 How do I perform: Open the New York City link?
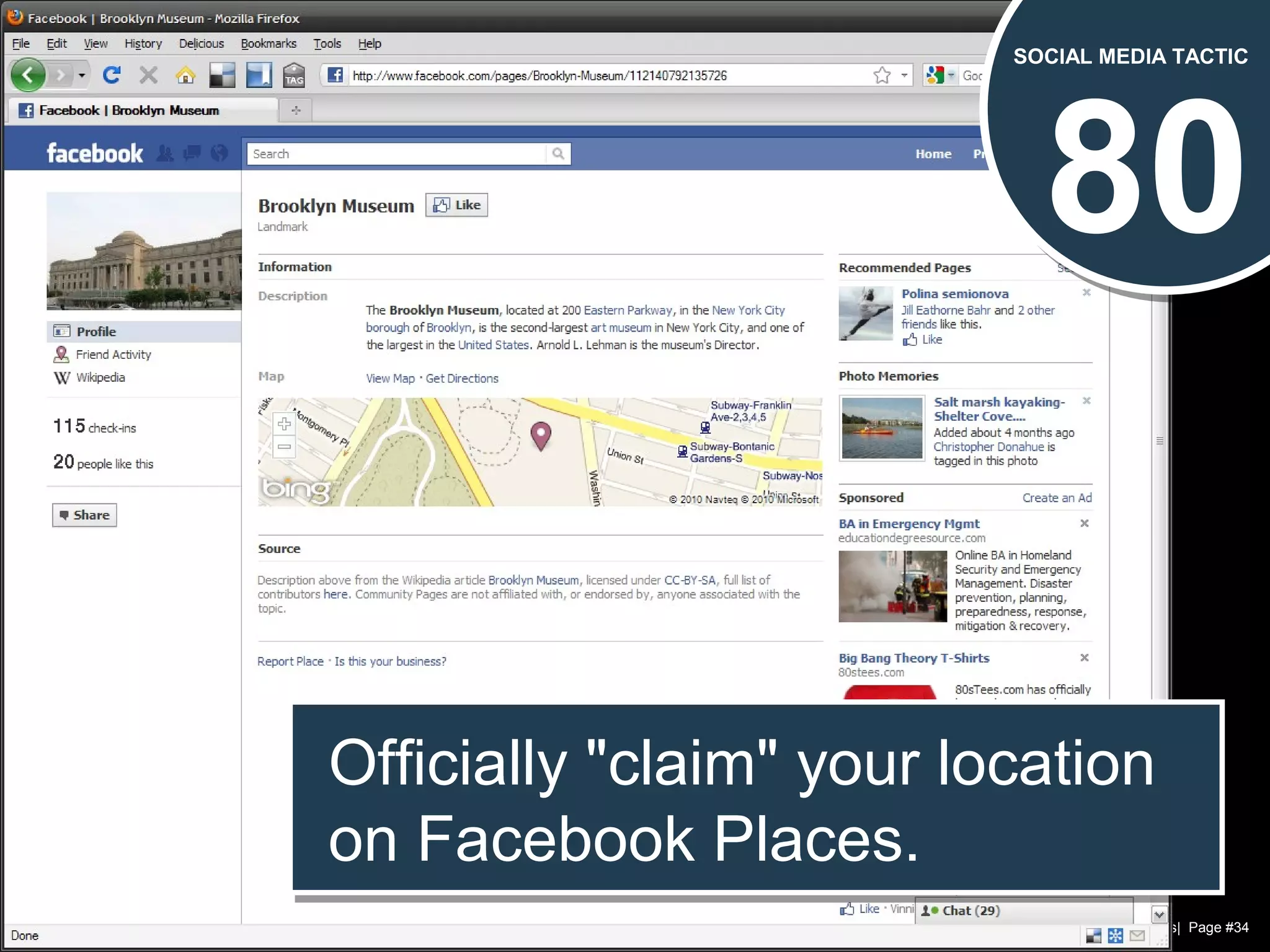click(748, 310)
